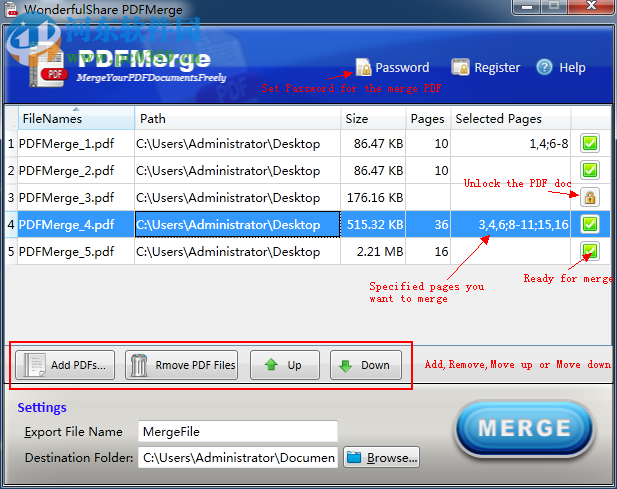Select the PDFMerge_3.pdf file name
Image resolution: width=617 pixels, height=489 pixels.
coord(67,197)
